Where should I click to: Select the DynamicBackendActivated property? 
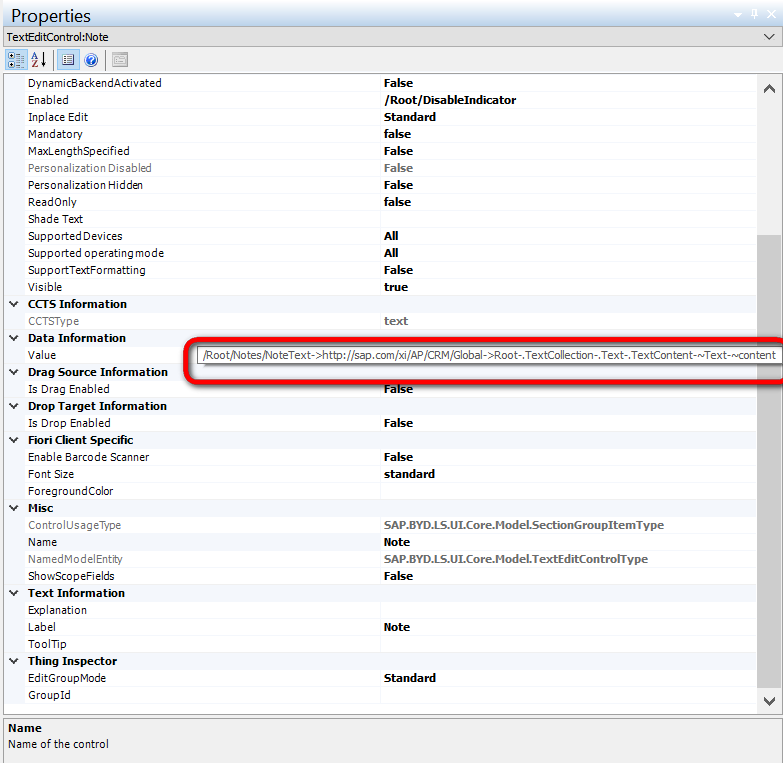95,83
